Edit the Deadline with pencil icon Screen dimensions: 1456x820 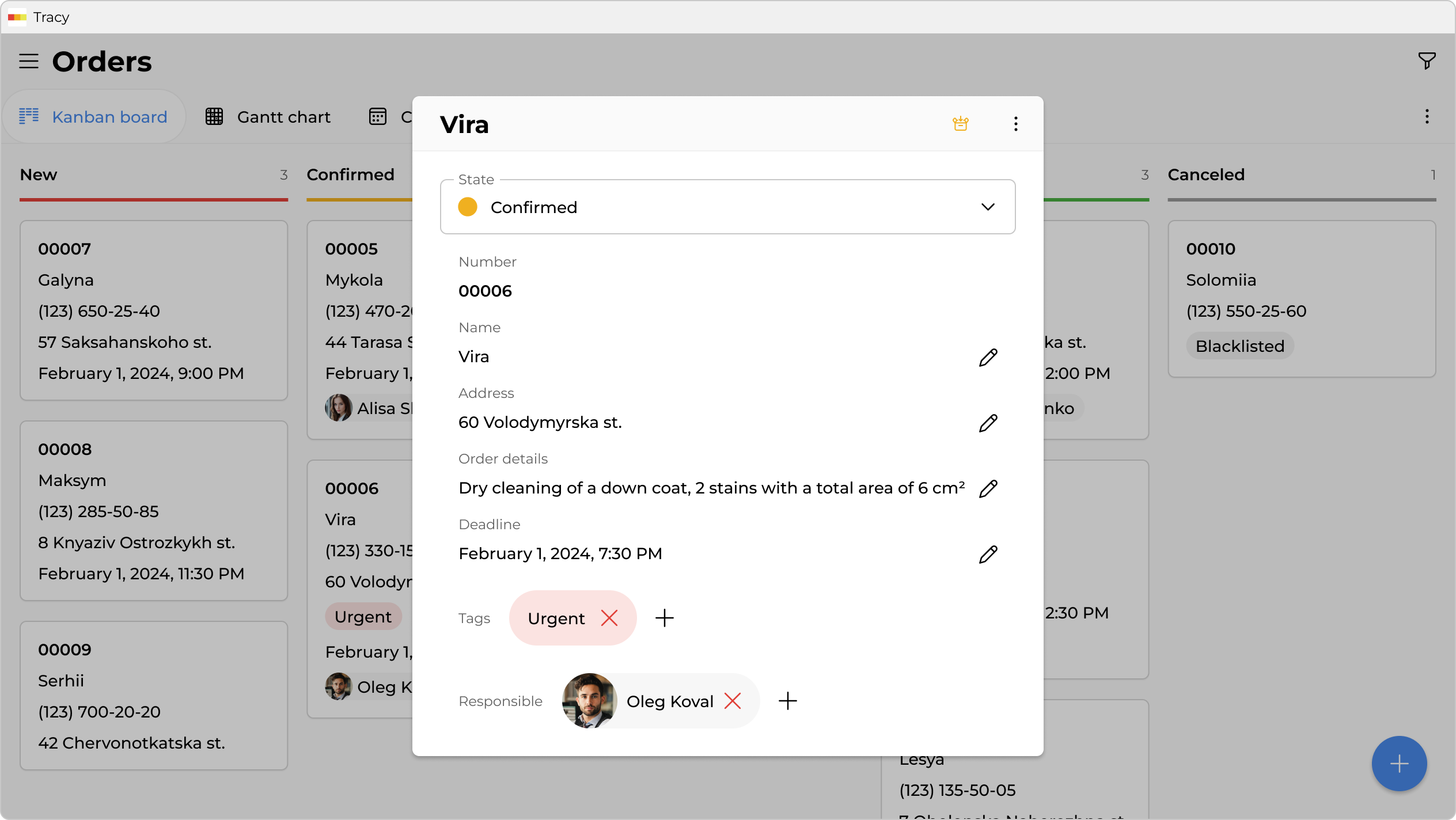(988, 554)
